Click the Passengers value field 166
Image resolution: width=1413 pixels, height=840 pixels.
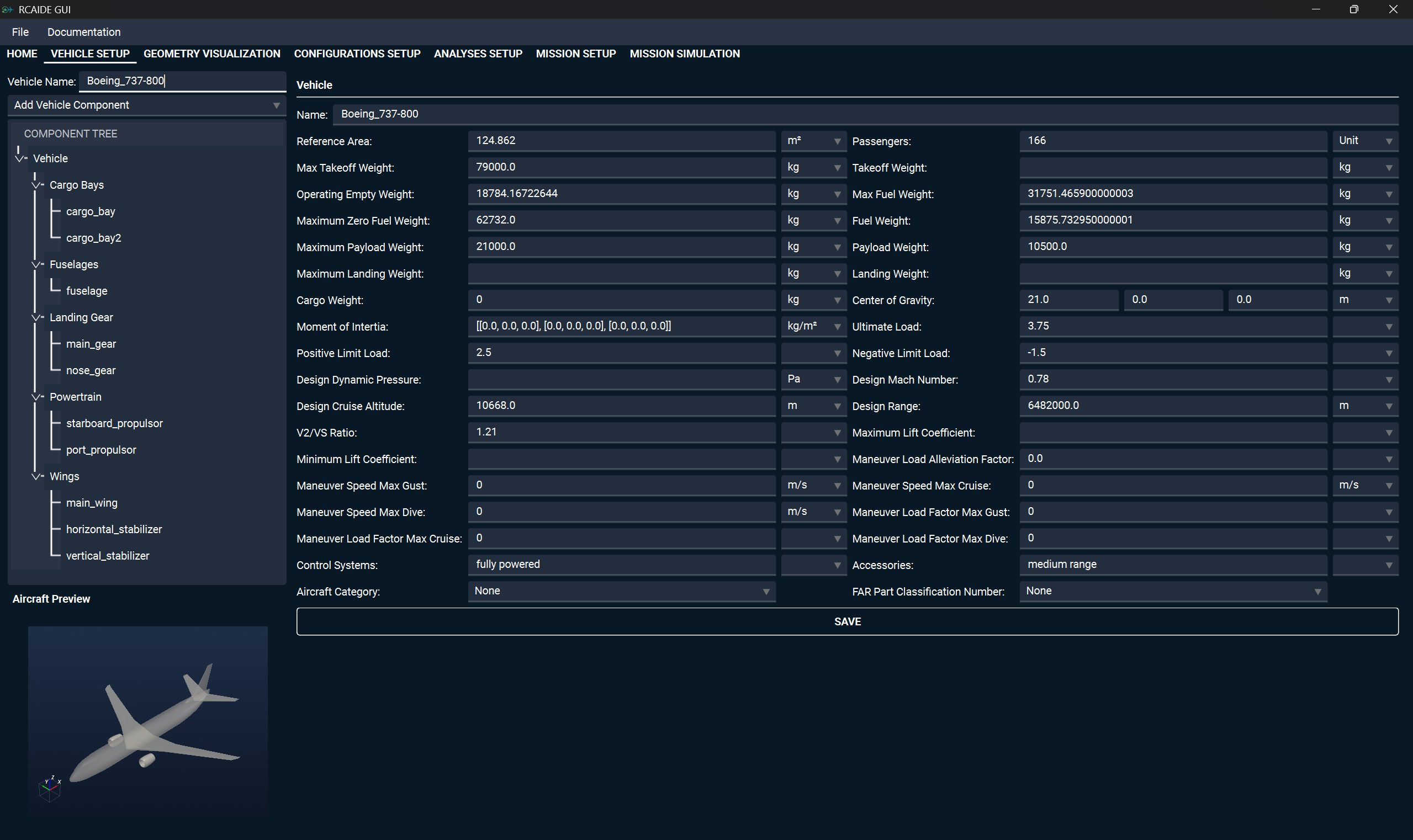1173,141
